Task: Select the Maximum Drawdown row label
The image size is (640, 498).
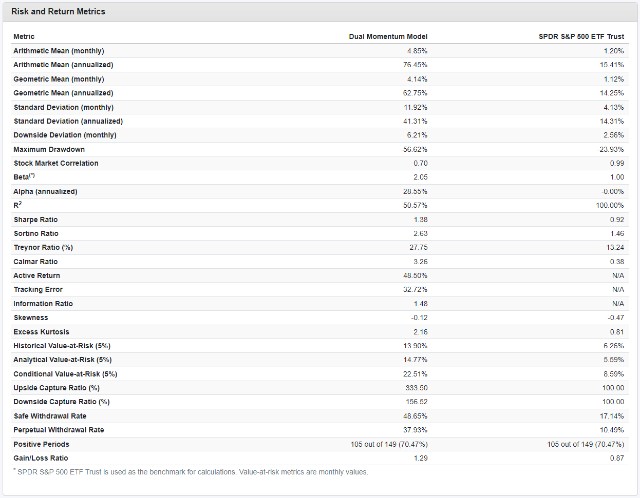Action: (x=49, y=149)
